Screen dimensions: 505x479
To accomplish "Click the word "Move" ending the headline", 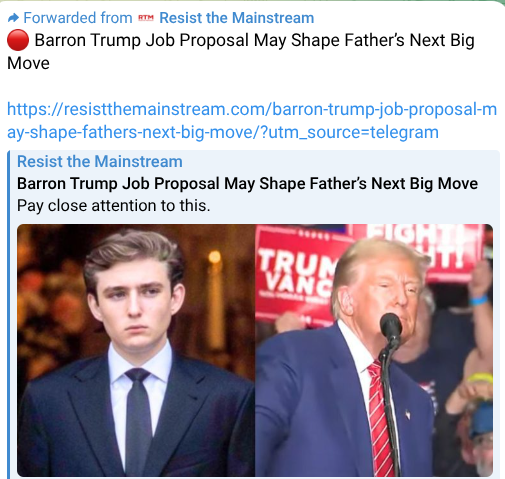I will pos(28,63).
